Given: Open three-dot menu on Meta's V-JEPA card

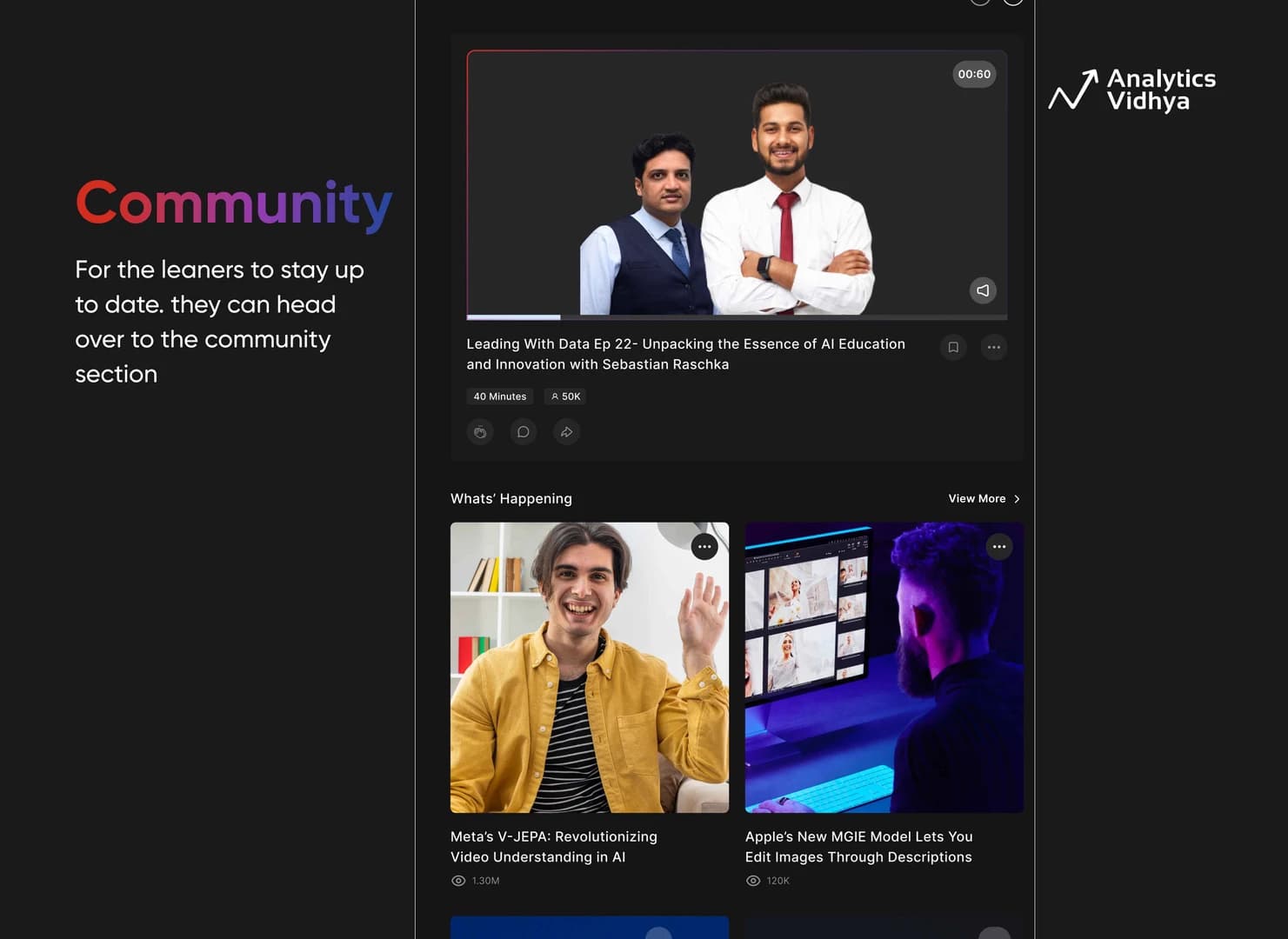Looking at the screenshot, I should click(704, 547).
